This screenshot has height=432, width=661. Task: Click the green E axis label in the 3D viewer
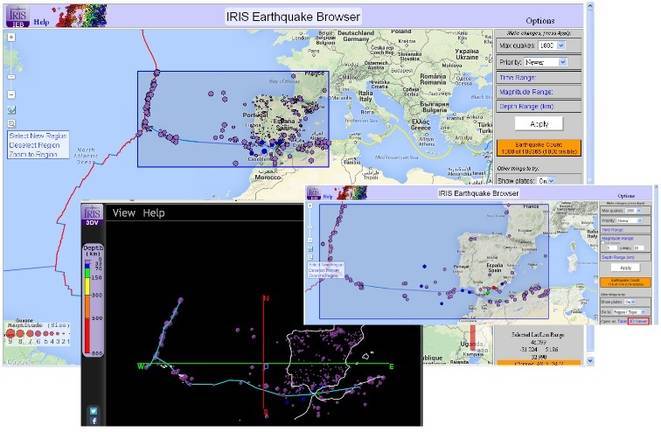[391, 366]
